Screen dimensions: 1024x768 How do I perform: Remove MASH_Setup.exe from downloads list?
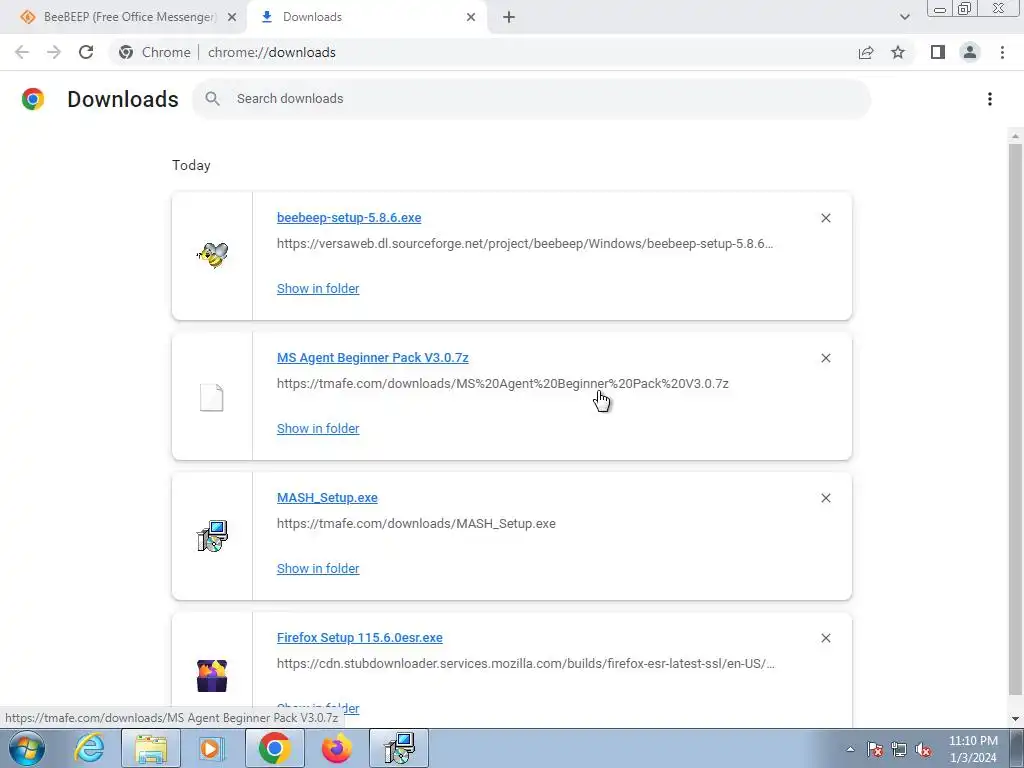click(x=825, y=498)
